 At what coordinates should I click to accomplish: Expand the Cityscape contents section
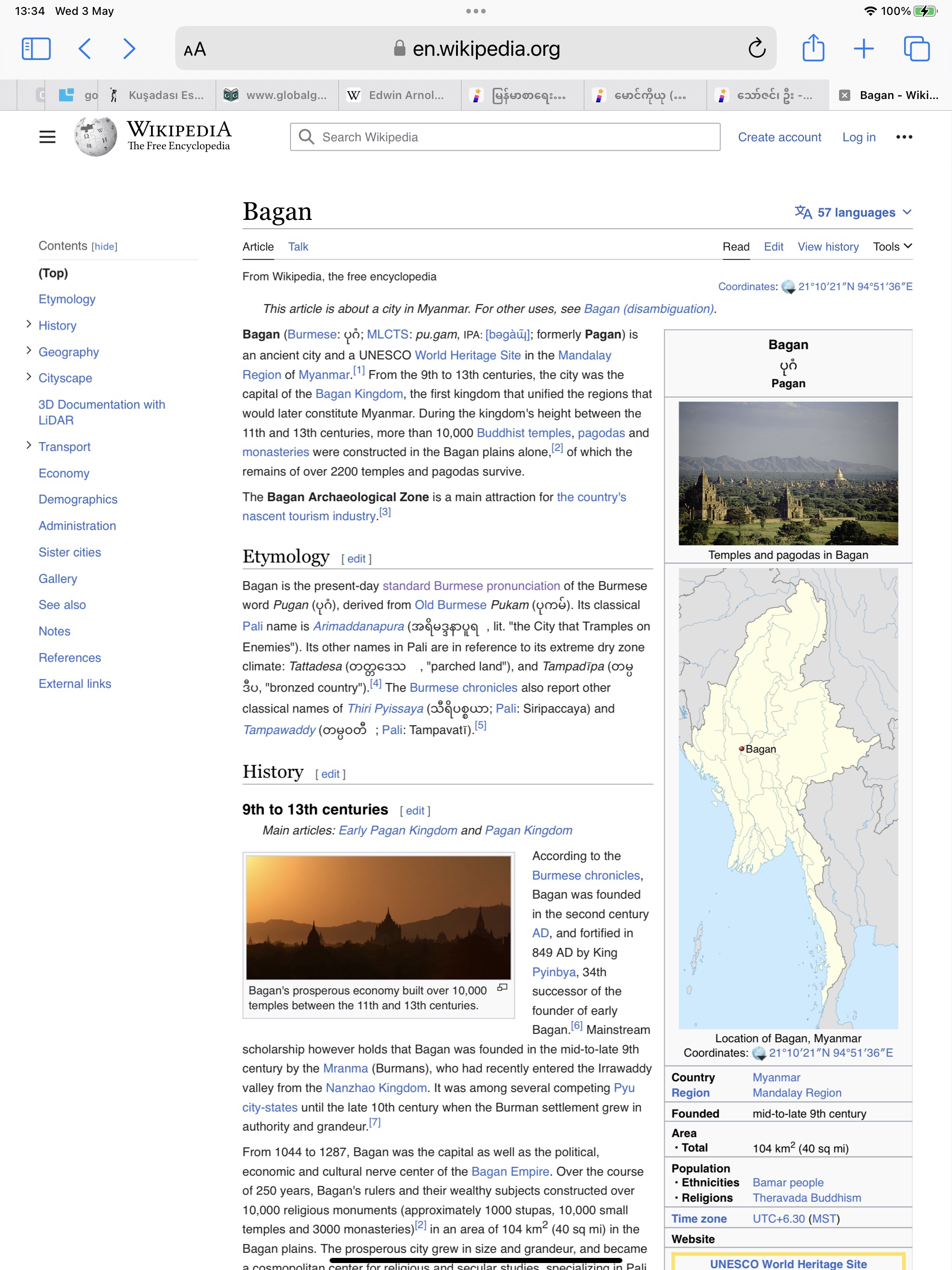tap(29, 377)
